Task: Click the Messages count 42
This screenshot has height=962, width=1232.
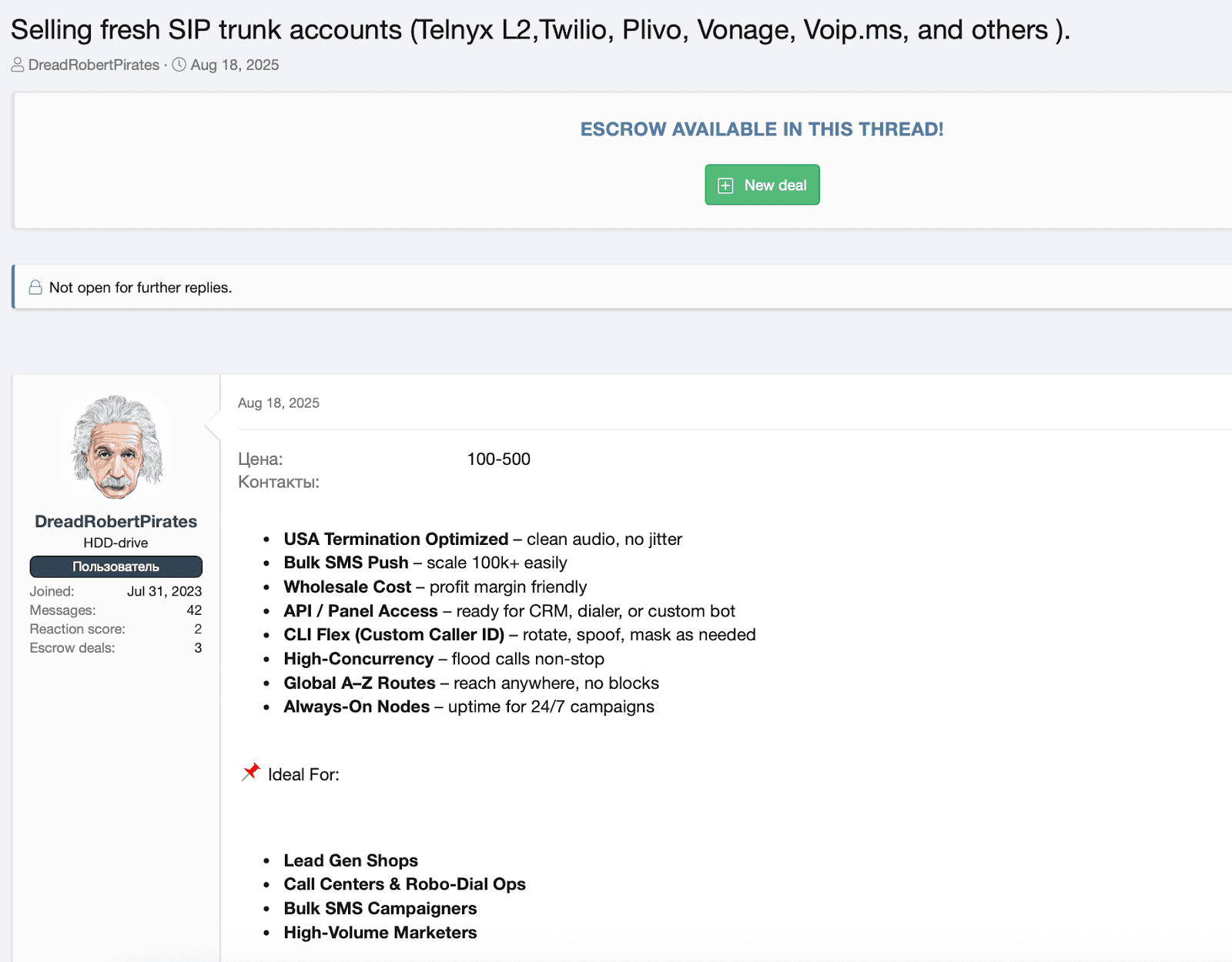Action: [194, 610]
